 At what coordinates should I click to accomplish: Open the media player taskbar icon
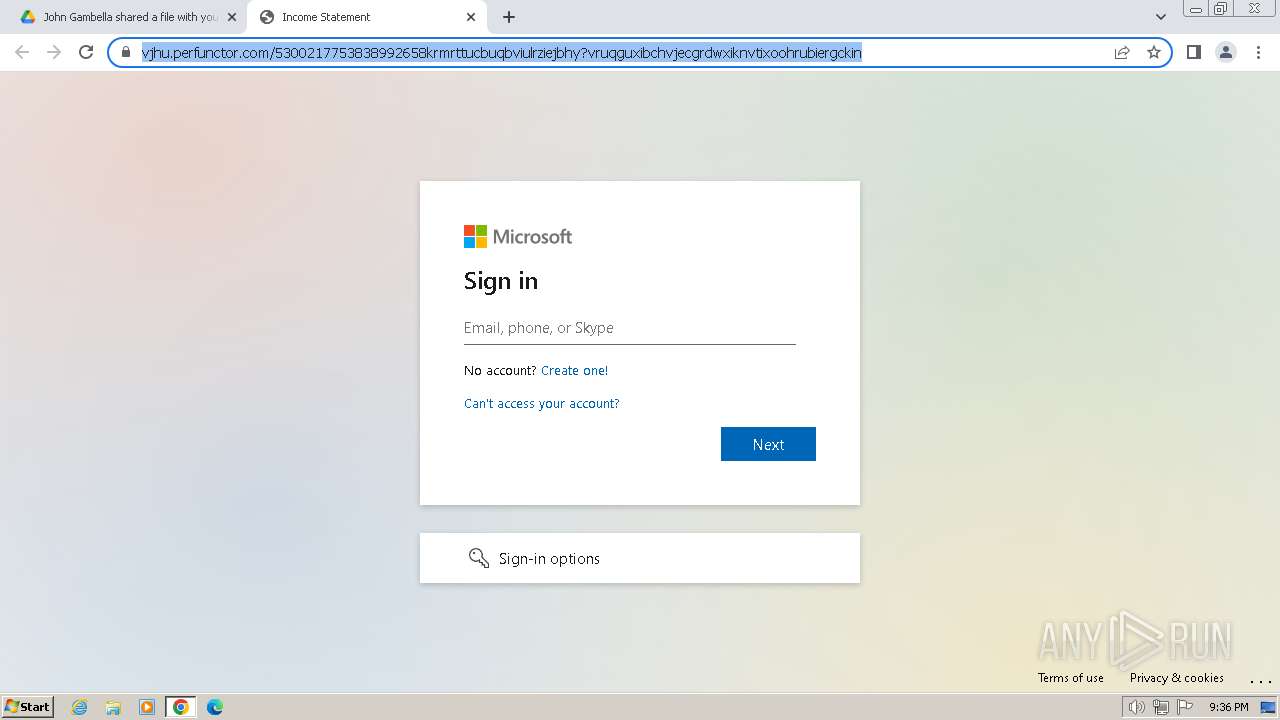[147, 707]
